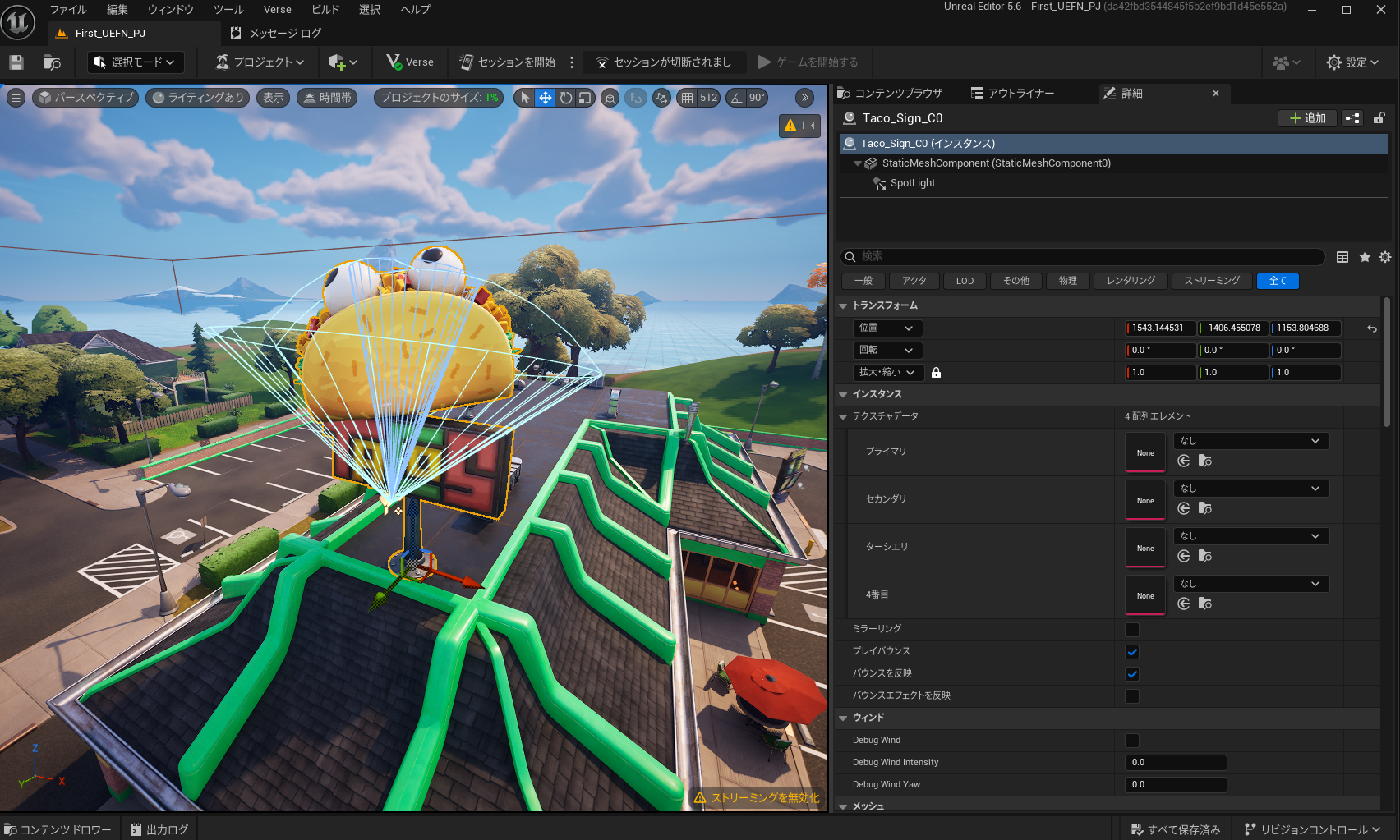Select the SpotLight component row
The height and width of the screenshot is (840, 1400).
(1113, 183)
